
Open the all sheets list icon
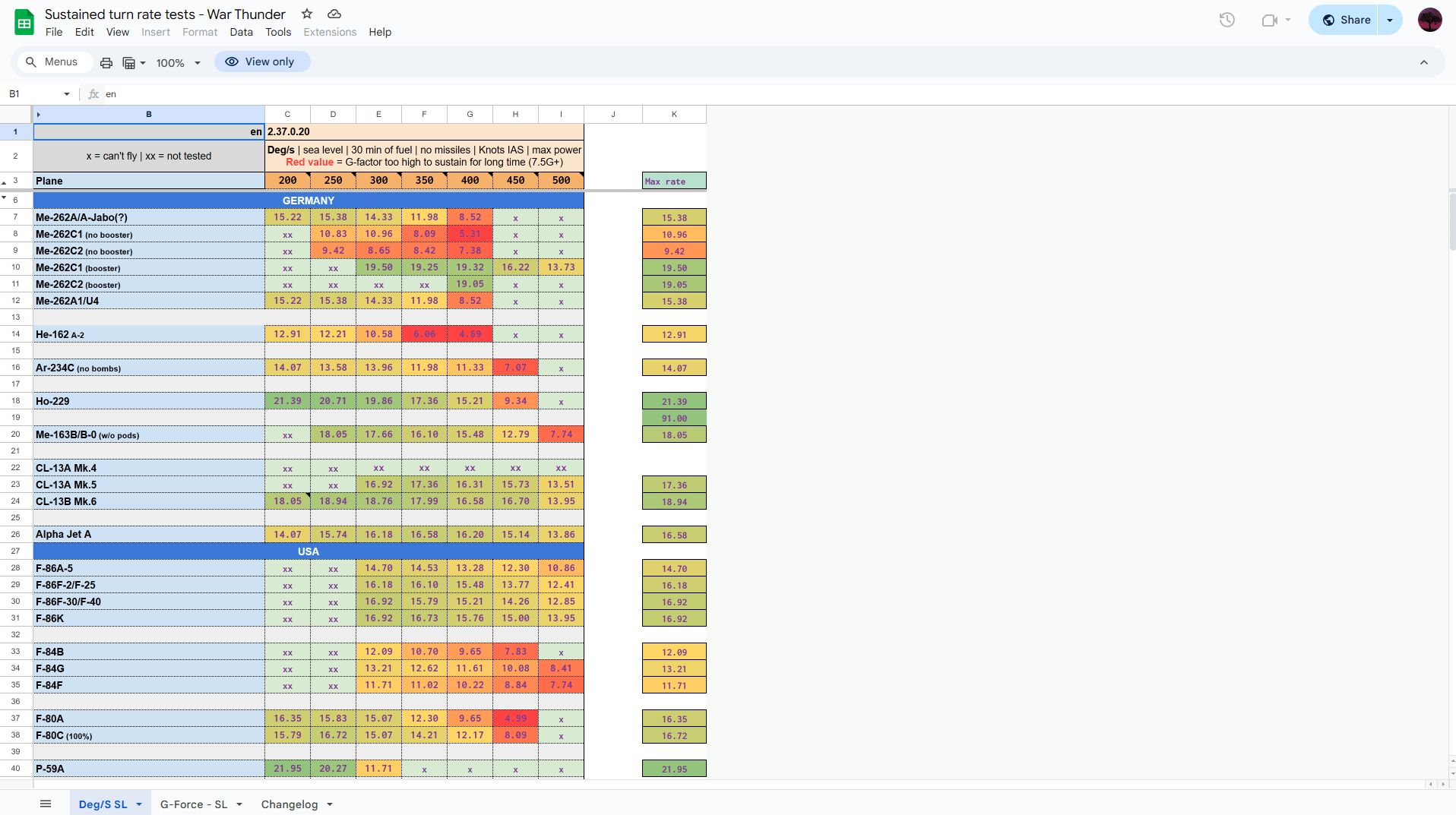coord(46,804)
